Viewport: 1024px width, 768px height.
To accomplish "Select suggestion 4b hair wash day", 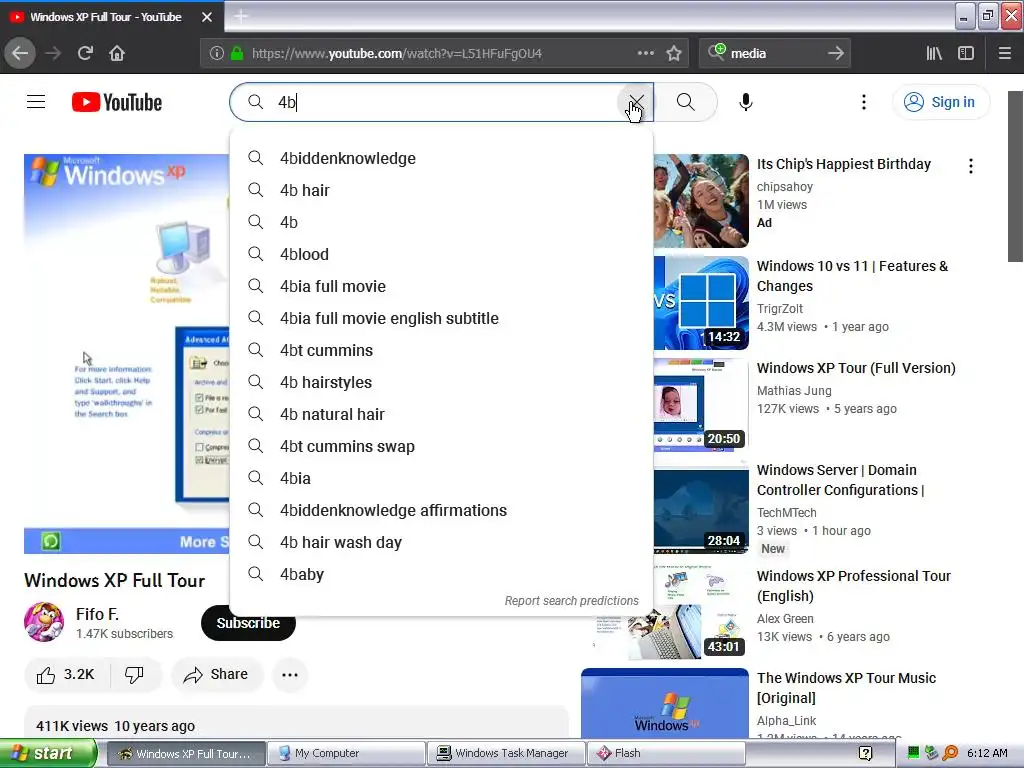I will pos(441,542).
